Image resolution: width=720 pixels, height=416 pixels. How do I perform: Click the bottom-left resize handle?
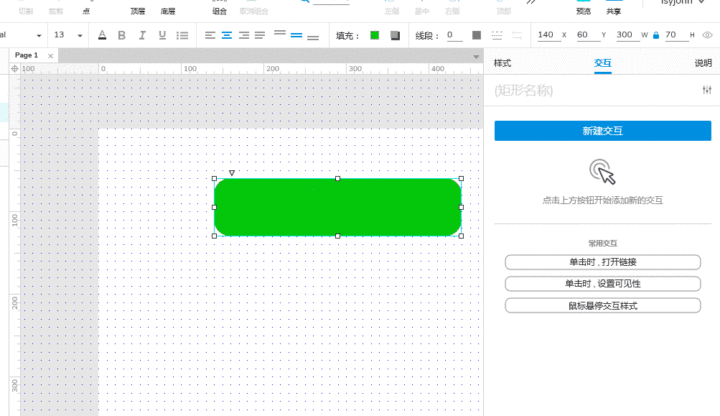click(214, 236)
